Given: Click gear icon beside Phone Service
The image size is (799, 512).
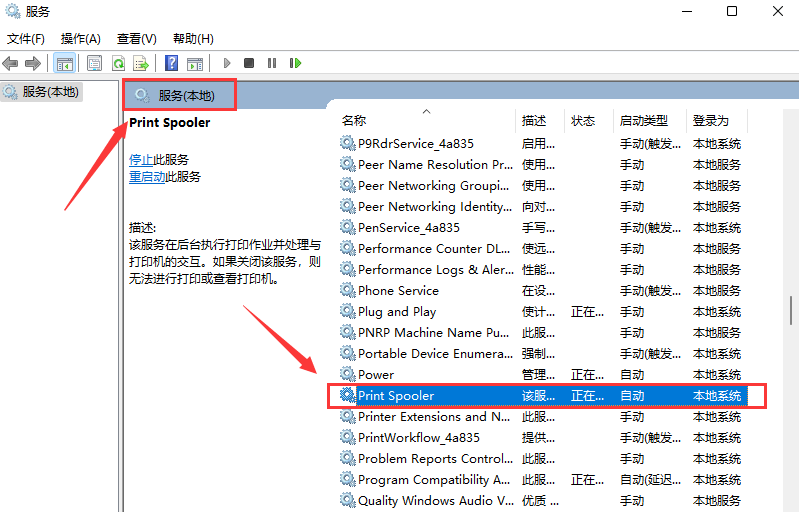Looking at the screenshot, I should [x=348, y=290].
